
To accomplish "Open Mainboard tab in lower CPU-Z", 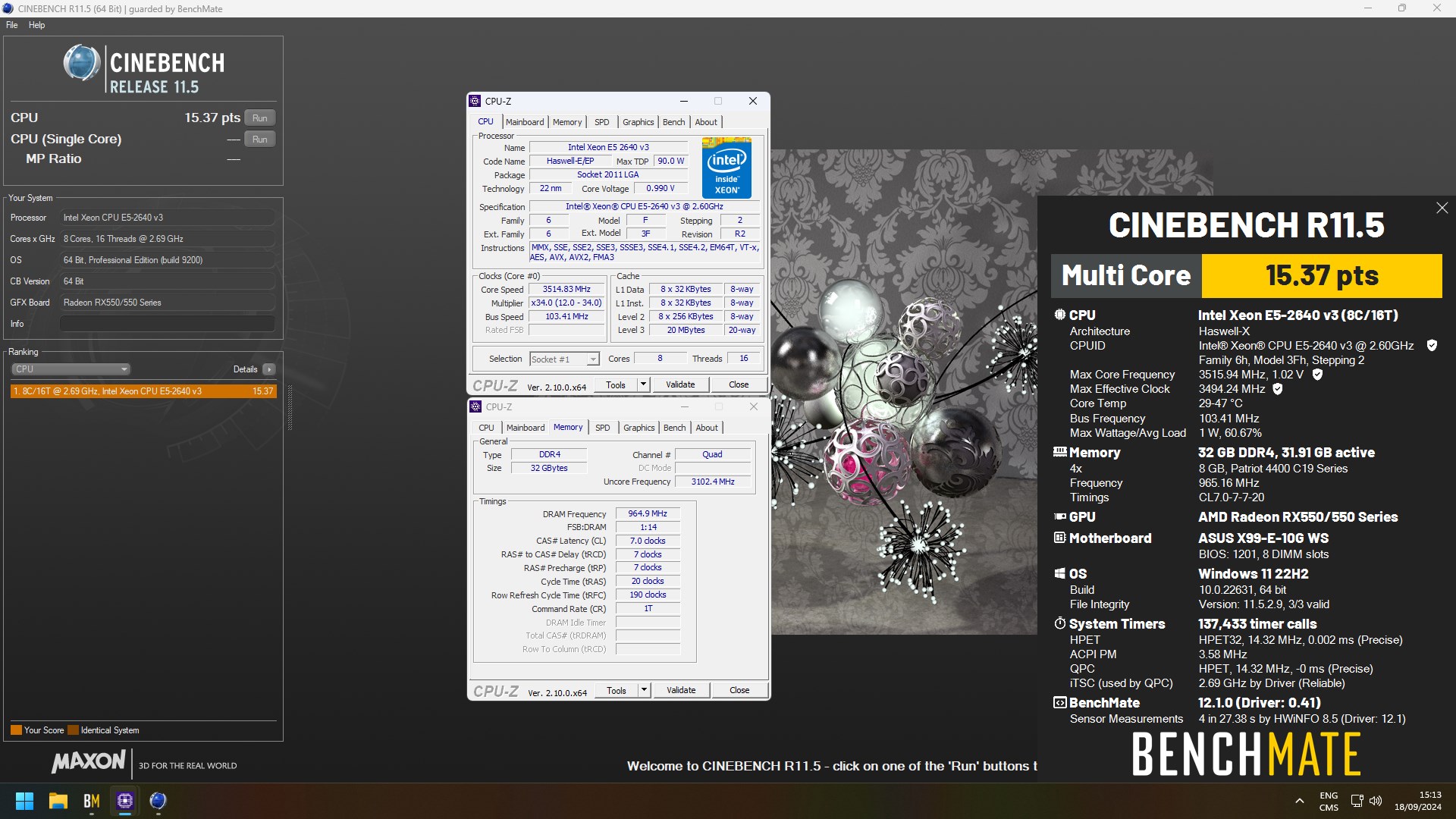I will (526, 428).
